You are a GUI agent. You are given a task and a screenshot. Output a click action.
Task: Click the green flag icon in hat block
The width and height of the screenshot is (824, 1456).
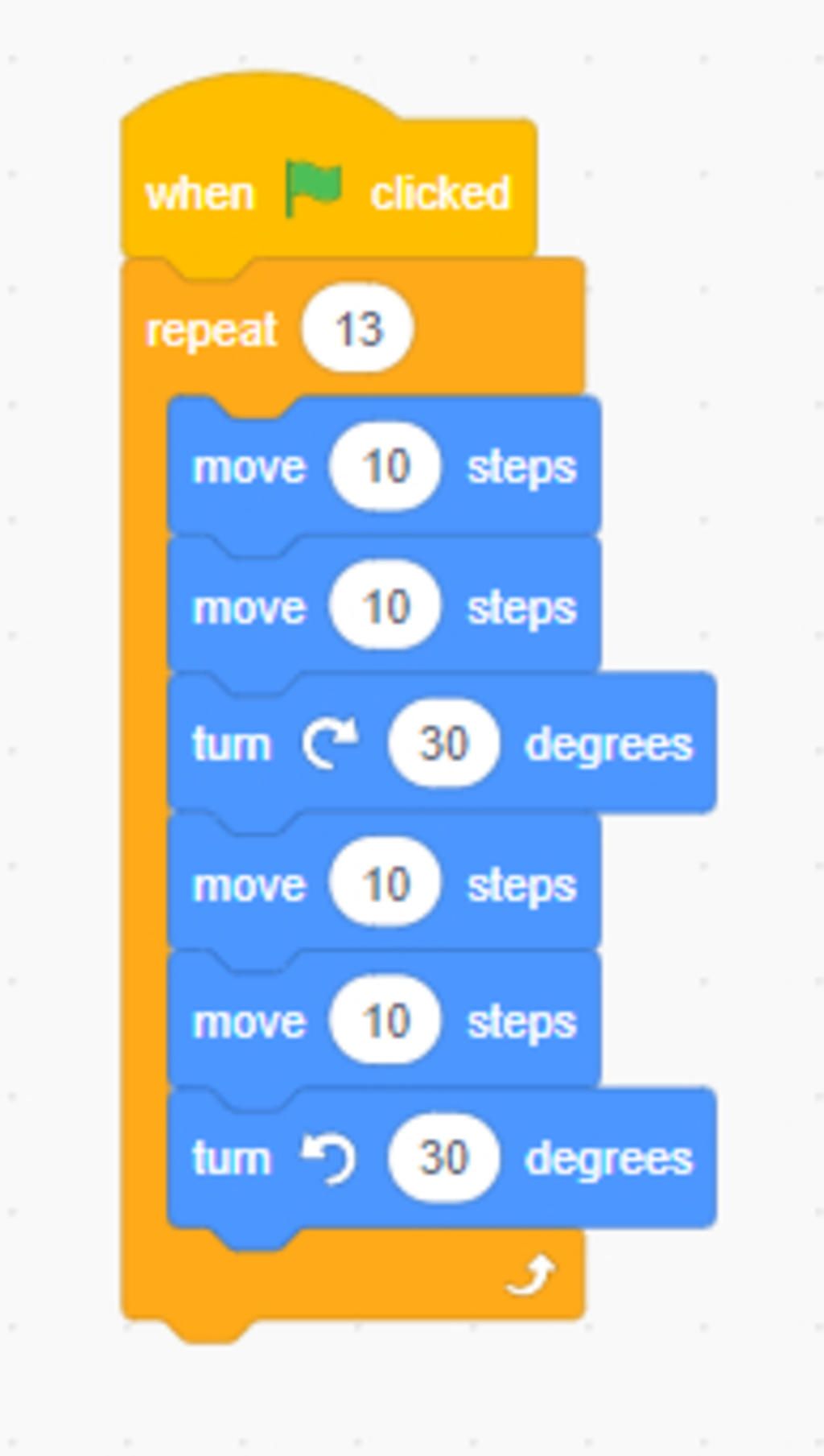(314, 190)
